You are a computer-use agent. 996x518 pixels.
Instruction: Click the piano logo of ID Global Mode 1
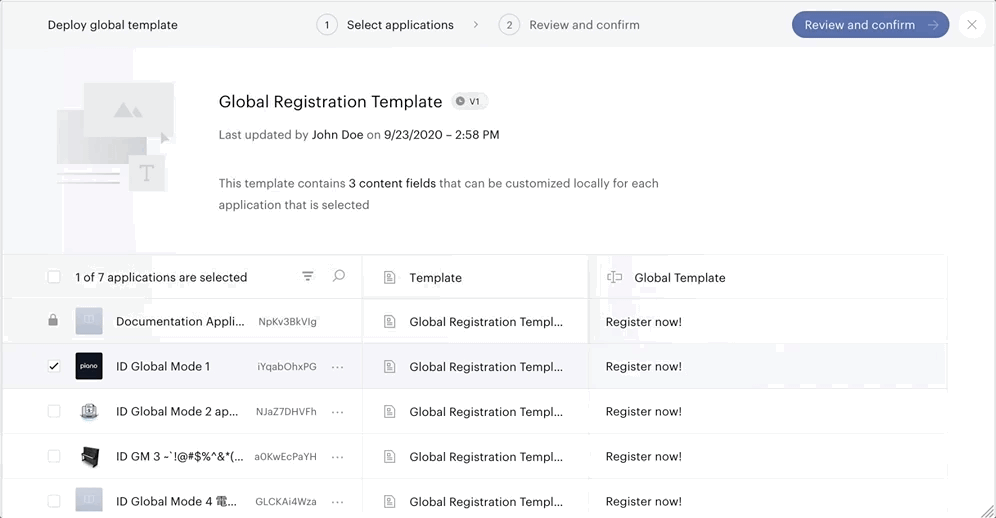click(x=89, y=366)
